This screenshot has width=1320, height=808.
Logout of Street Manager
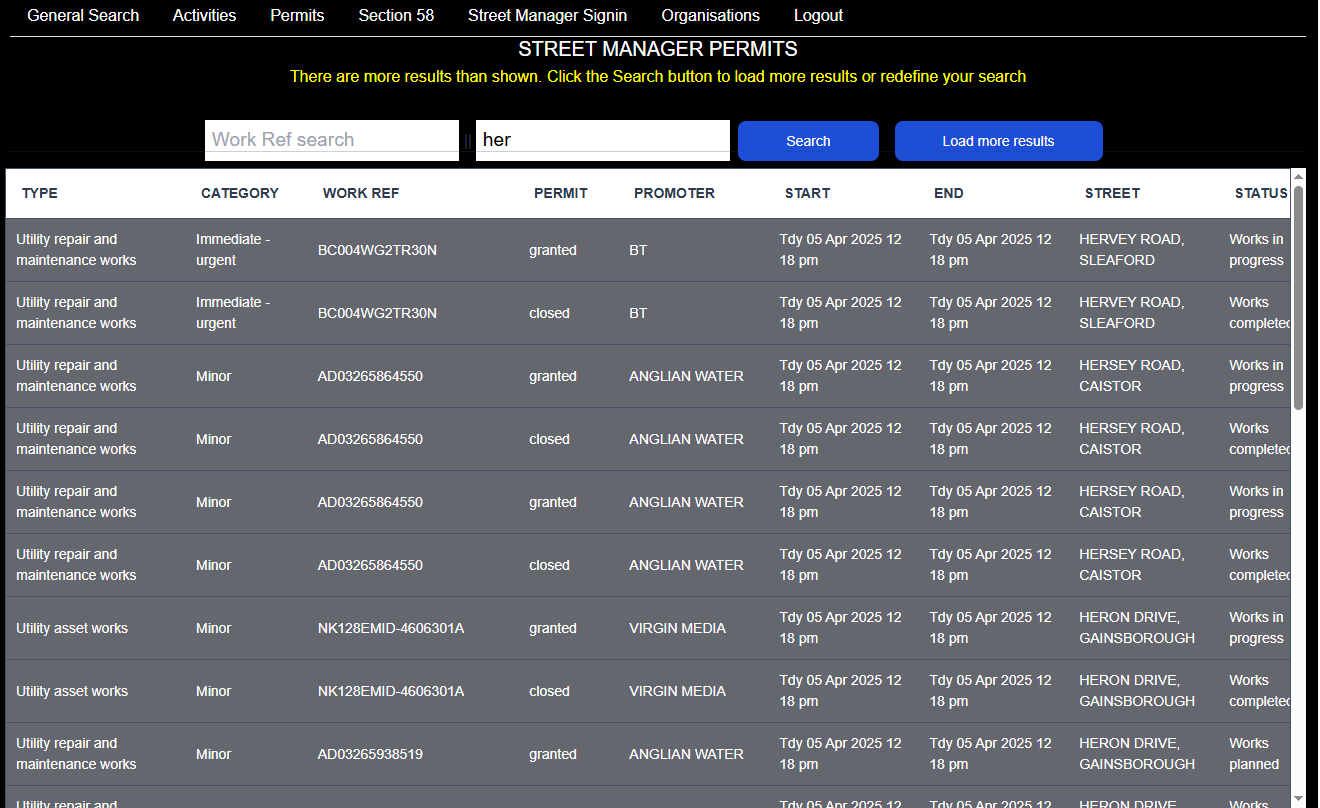pos(818,16)
